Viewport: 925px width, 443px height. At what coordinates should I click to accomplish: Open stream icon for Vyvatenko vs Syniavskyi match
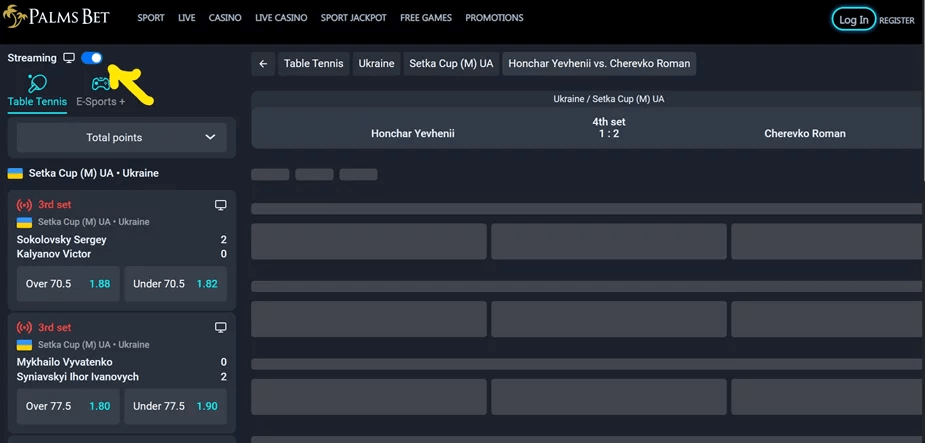pyautogui.click(x=221, y=328)
